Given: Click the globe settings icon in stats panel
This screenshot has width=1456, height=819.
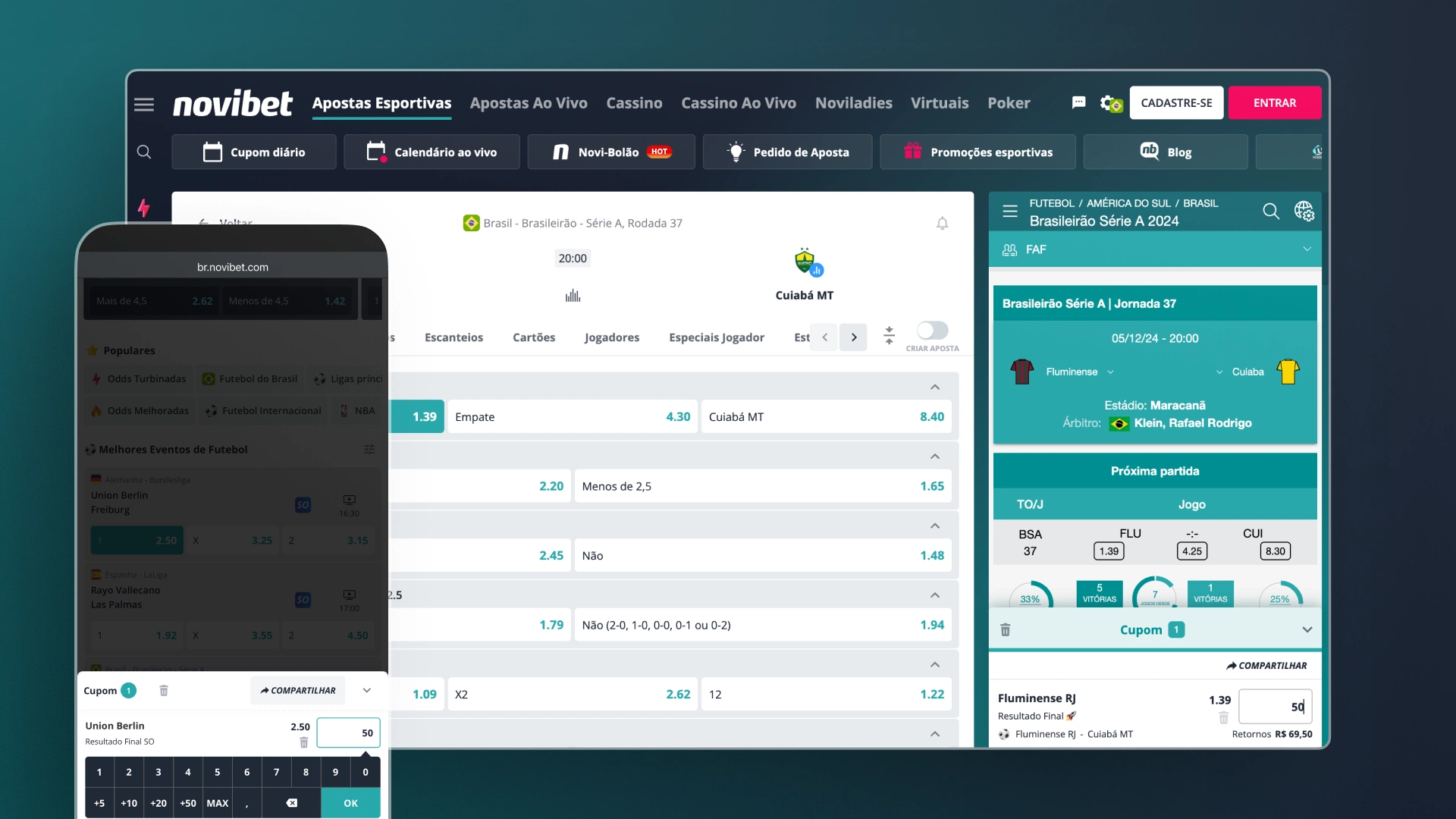Looking at the screenshot, I should point(1304,212).
